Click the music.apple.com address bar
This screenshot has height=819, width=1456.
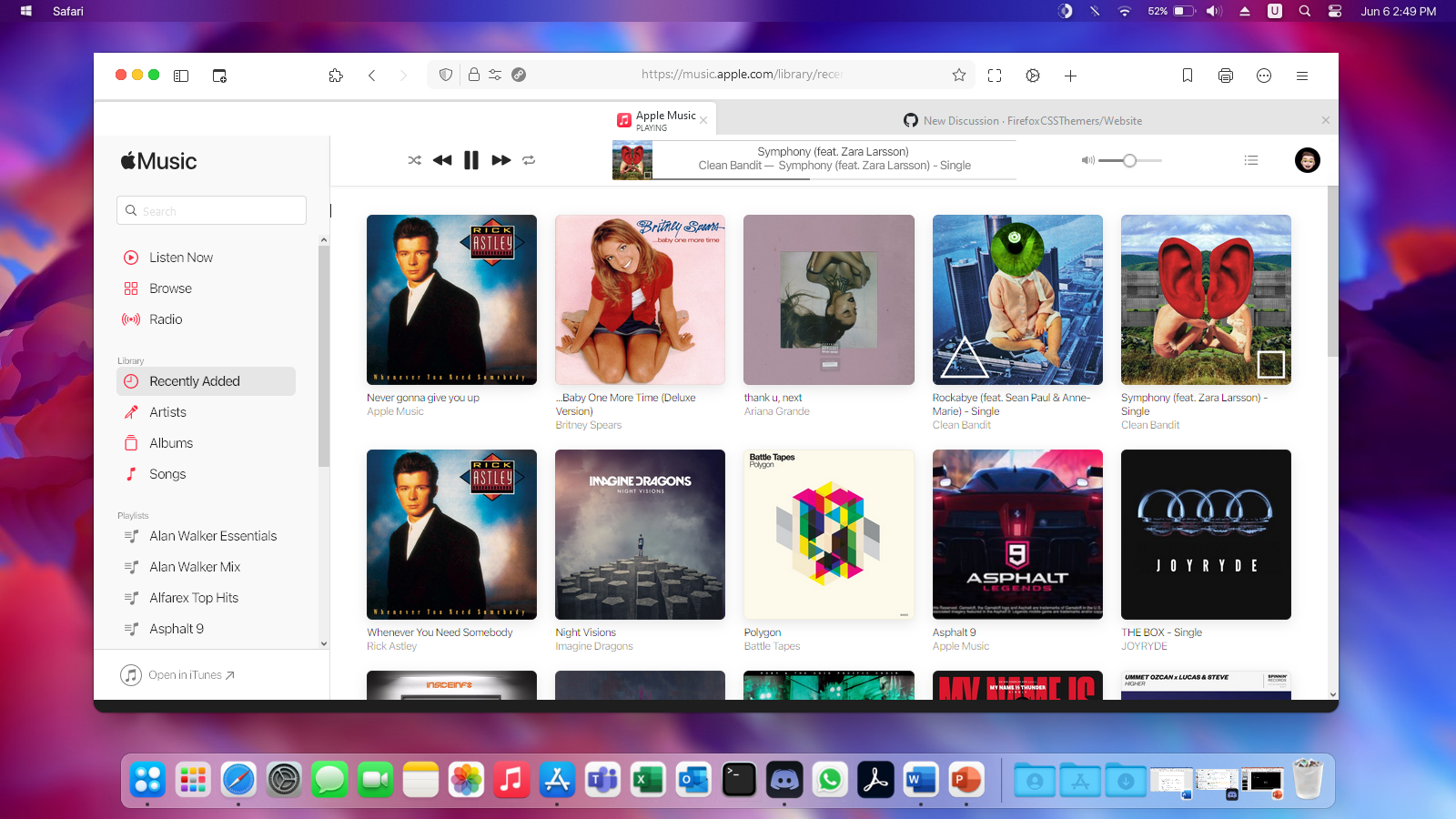coord(741,75)
